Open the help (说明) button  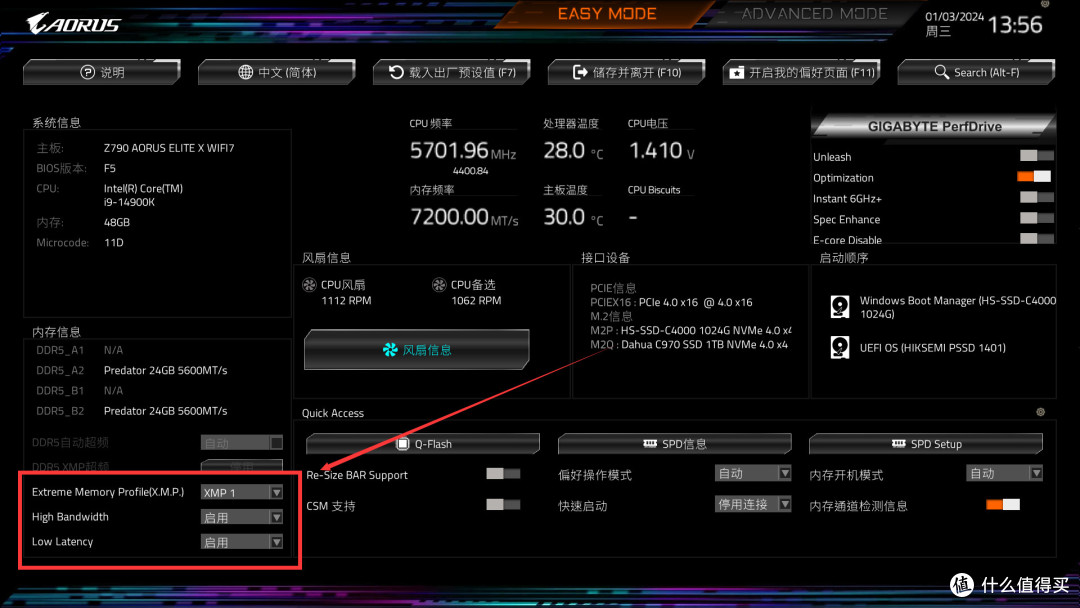click(x=102, y=72)
